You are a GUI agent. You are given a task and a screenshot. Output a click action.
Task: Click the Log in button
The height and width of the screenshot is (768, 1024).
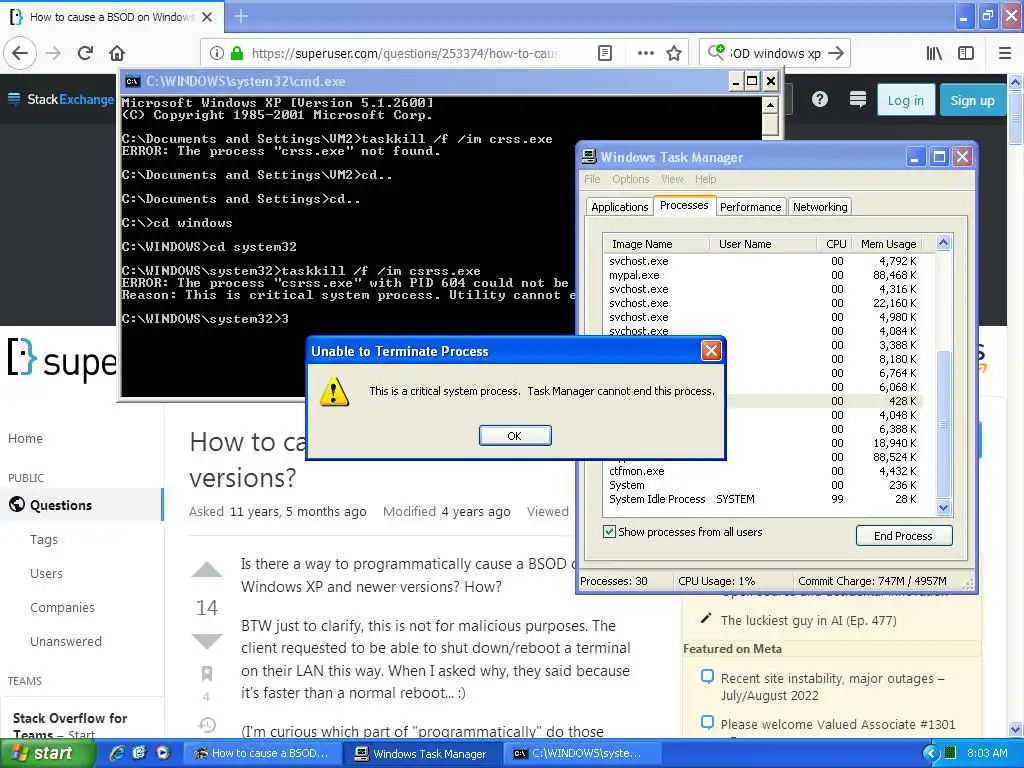click(905, 100)
